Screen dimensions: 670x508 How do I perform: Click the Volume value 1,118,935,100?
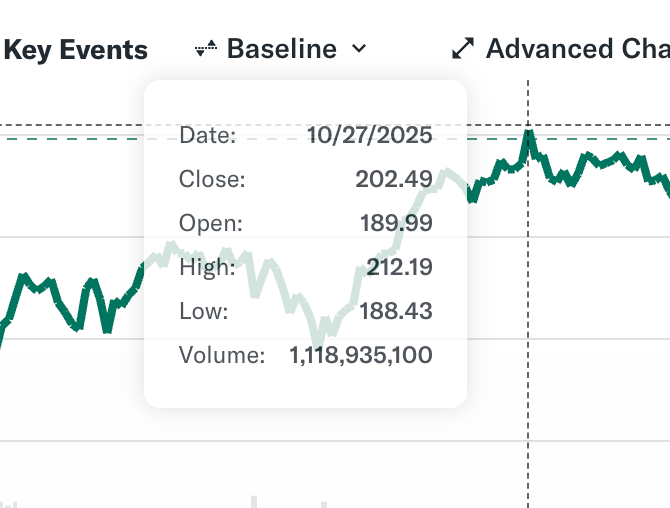361,355
